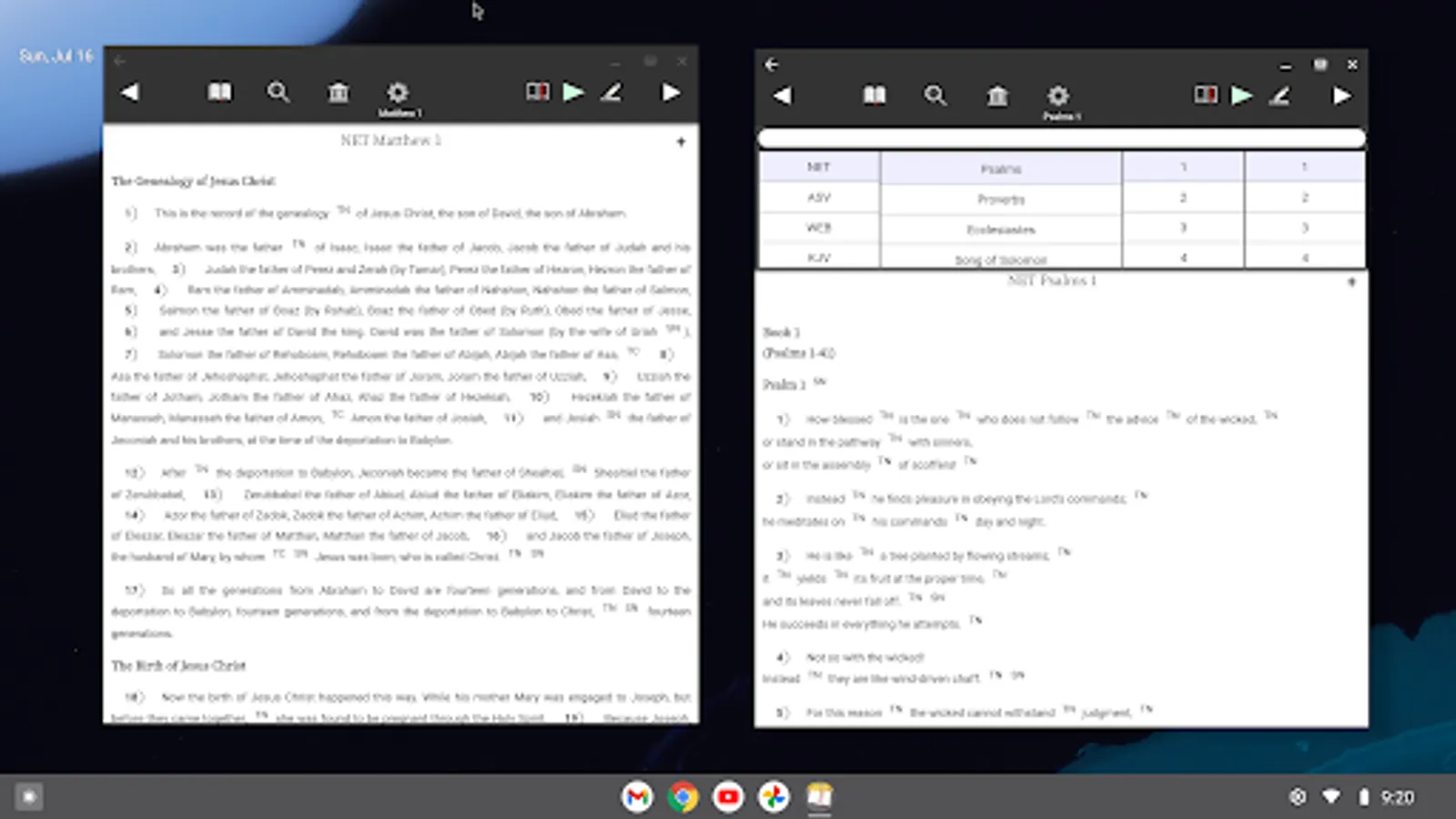Open the book icon in Matthew window

[219, 92]
